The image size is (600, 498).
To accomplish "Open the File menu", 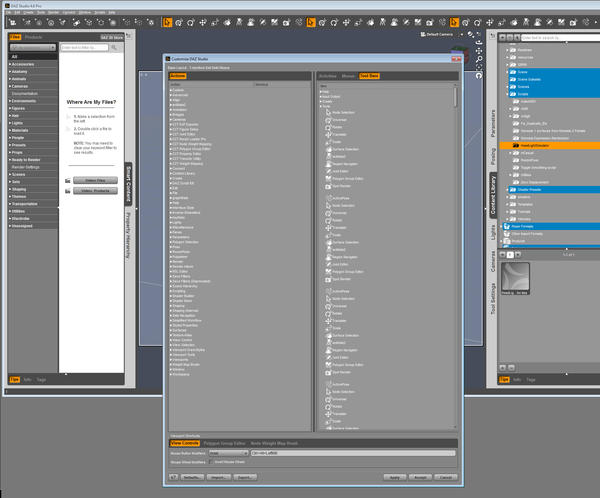I will pos(8,12).
